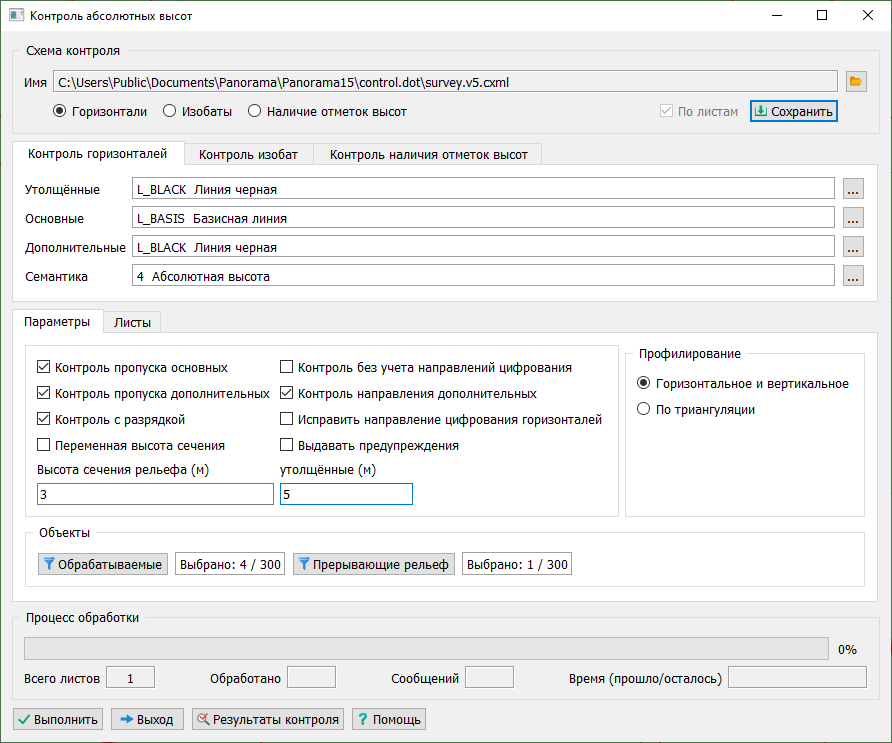This screenshot has height=743, width=892.
Task: Enable Выдавать предупреждения checkbox
Action: pos(287,445)
